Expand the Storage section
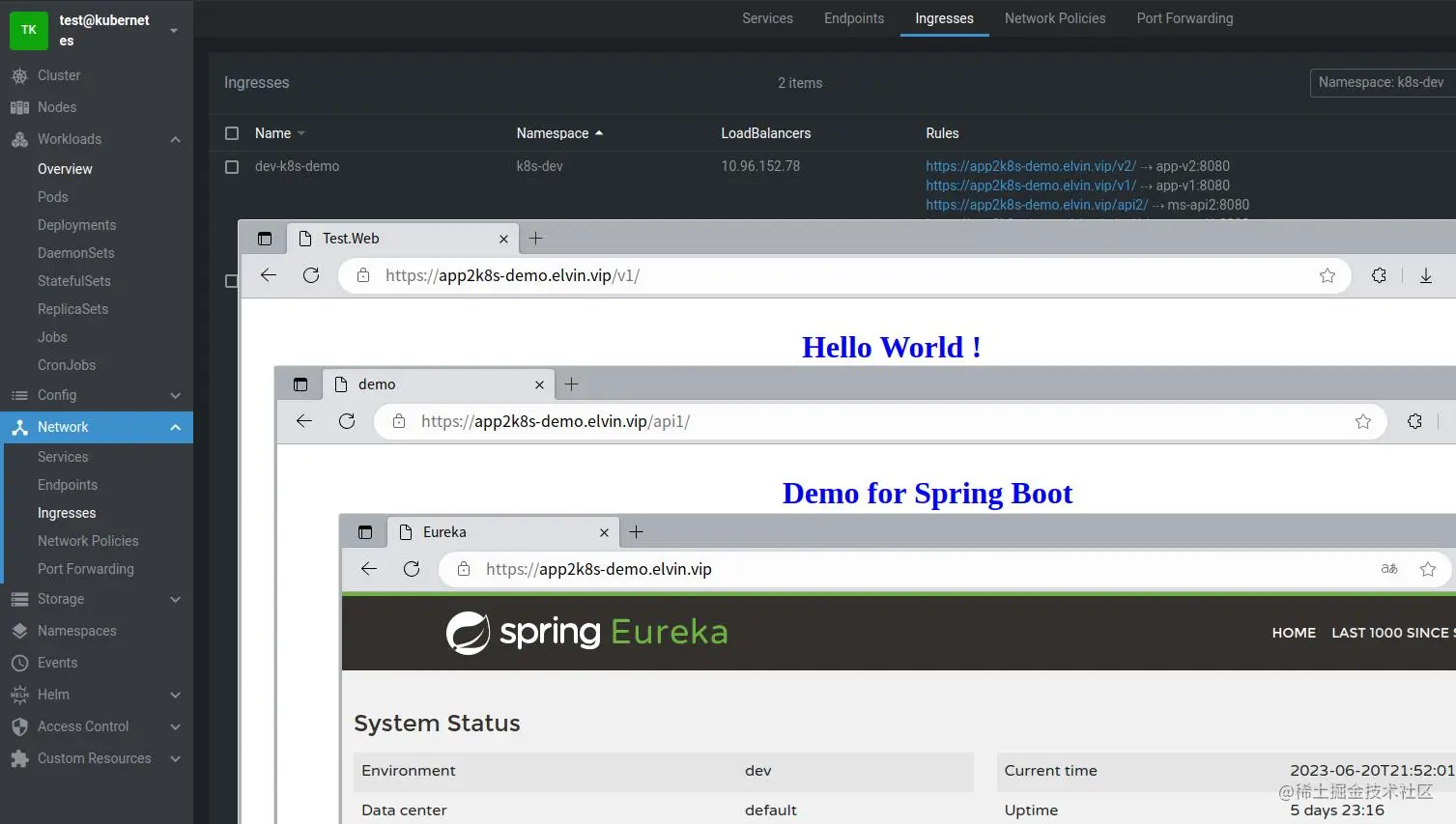The image size is (1456, 824). (x=175, y=599)
